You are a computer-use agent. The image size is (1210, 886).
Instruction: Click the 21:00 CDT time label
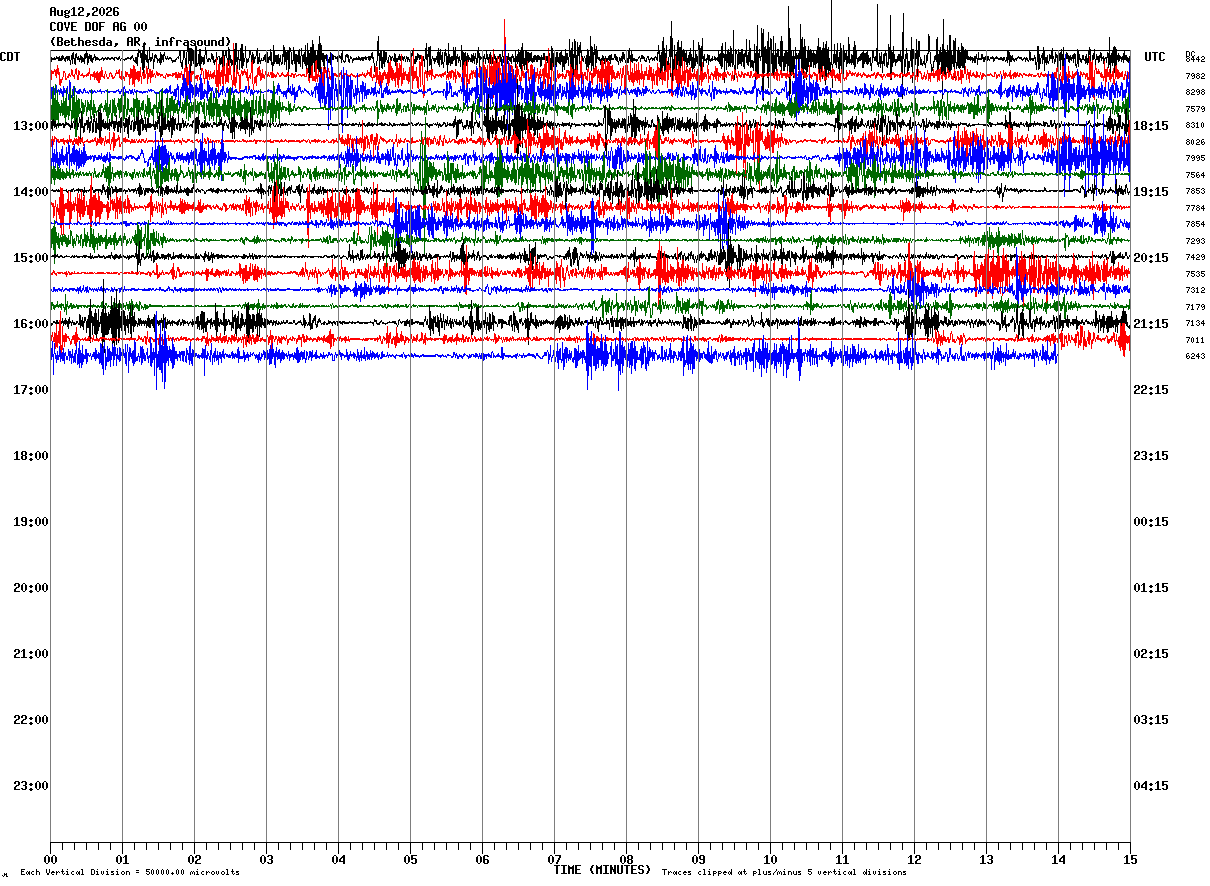tap(31, 654)
